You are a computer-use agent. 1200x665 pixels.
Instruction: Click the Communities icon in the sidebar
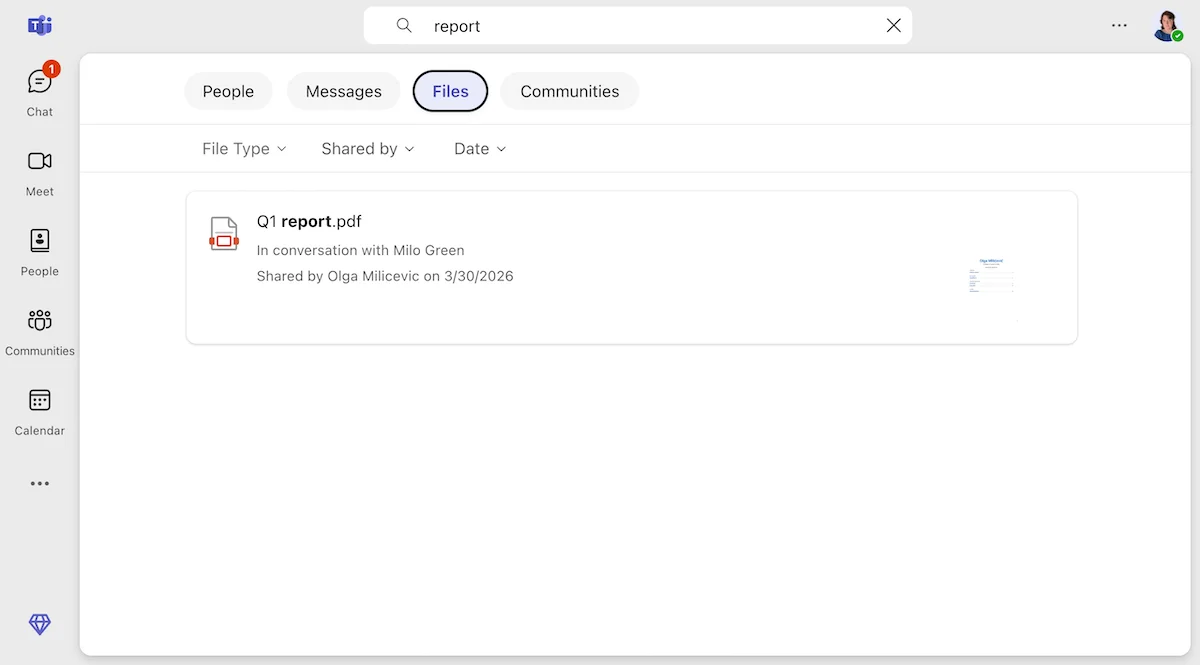pyautogui.click(x=39, y=330)
